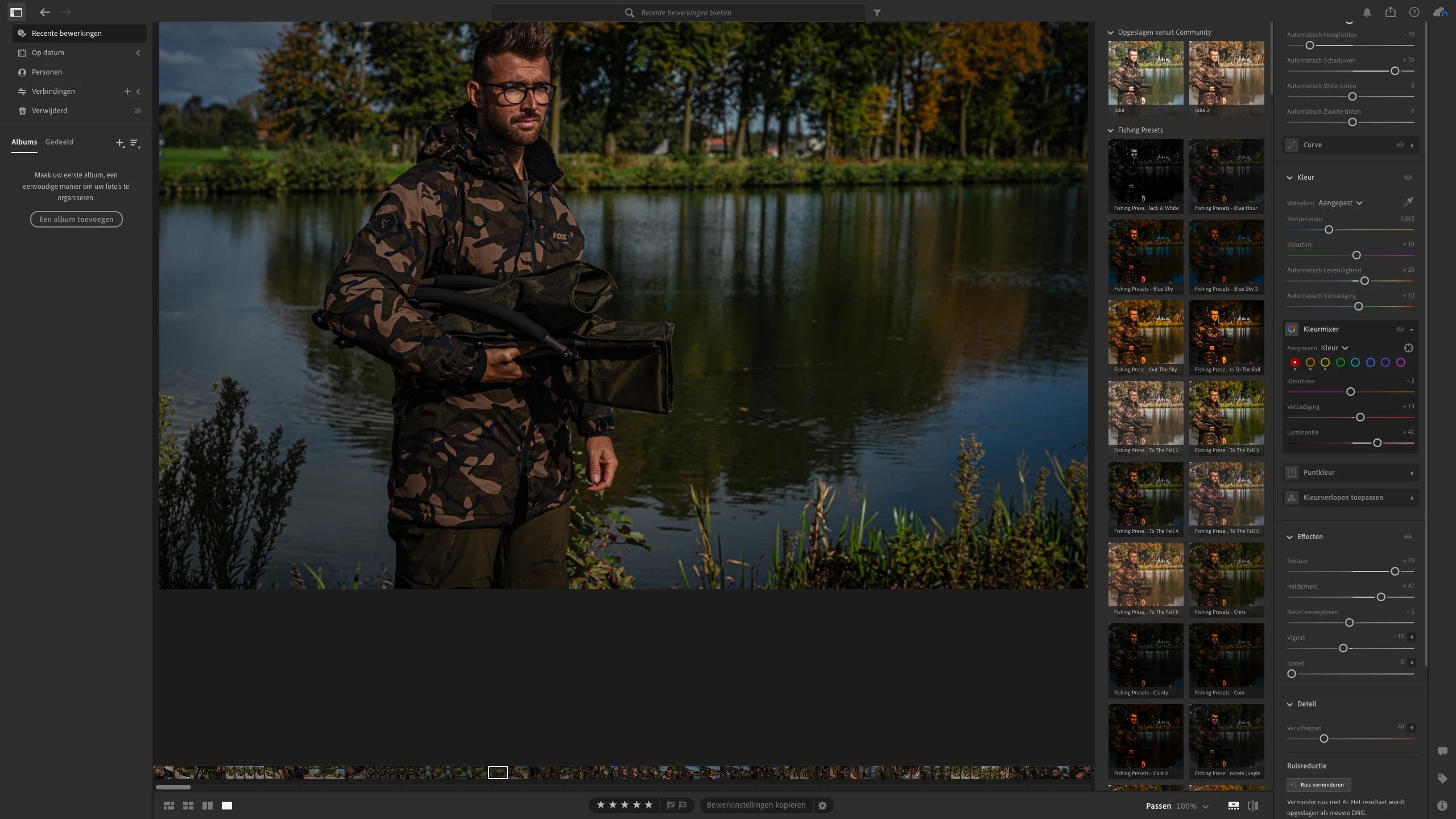This screenshot has width=1456, height=819.
Task: Collapse the Fishing Presets group
Action: (x=1110, y=130)
